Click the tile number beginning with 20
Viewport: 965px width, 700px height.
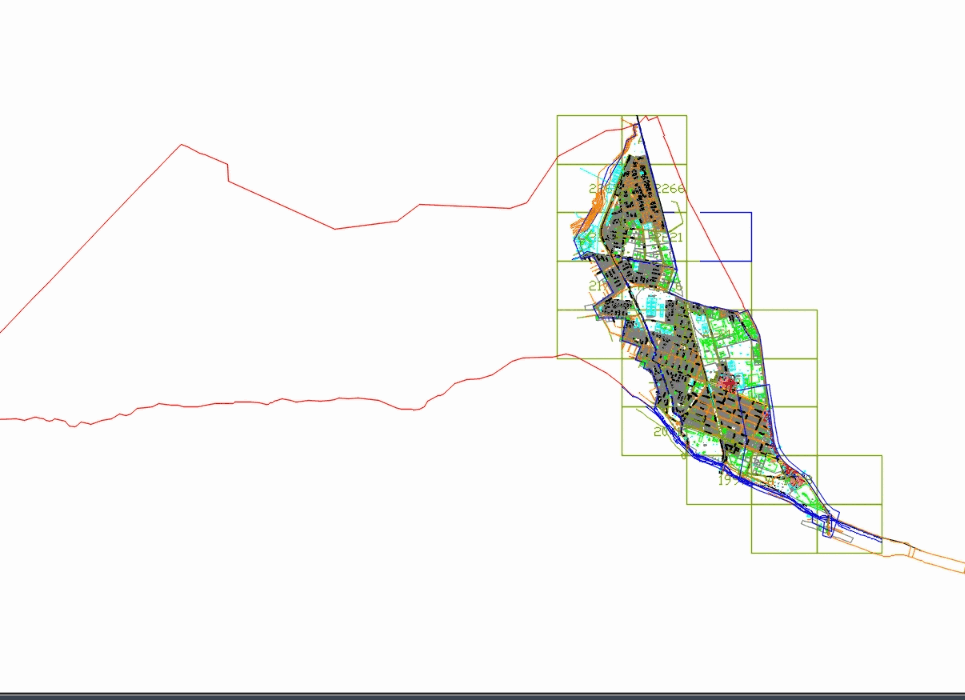[661, 431]
